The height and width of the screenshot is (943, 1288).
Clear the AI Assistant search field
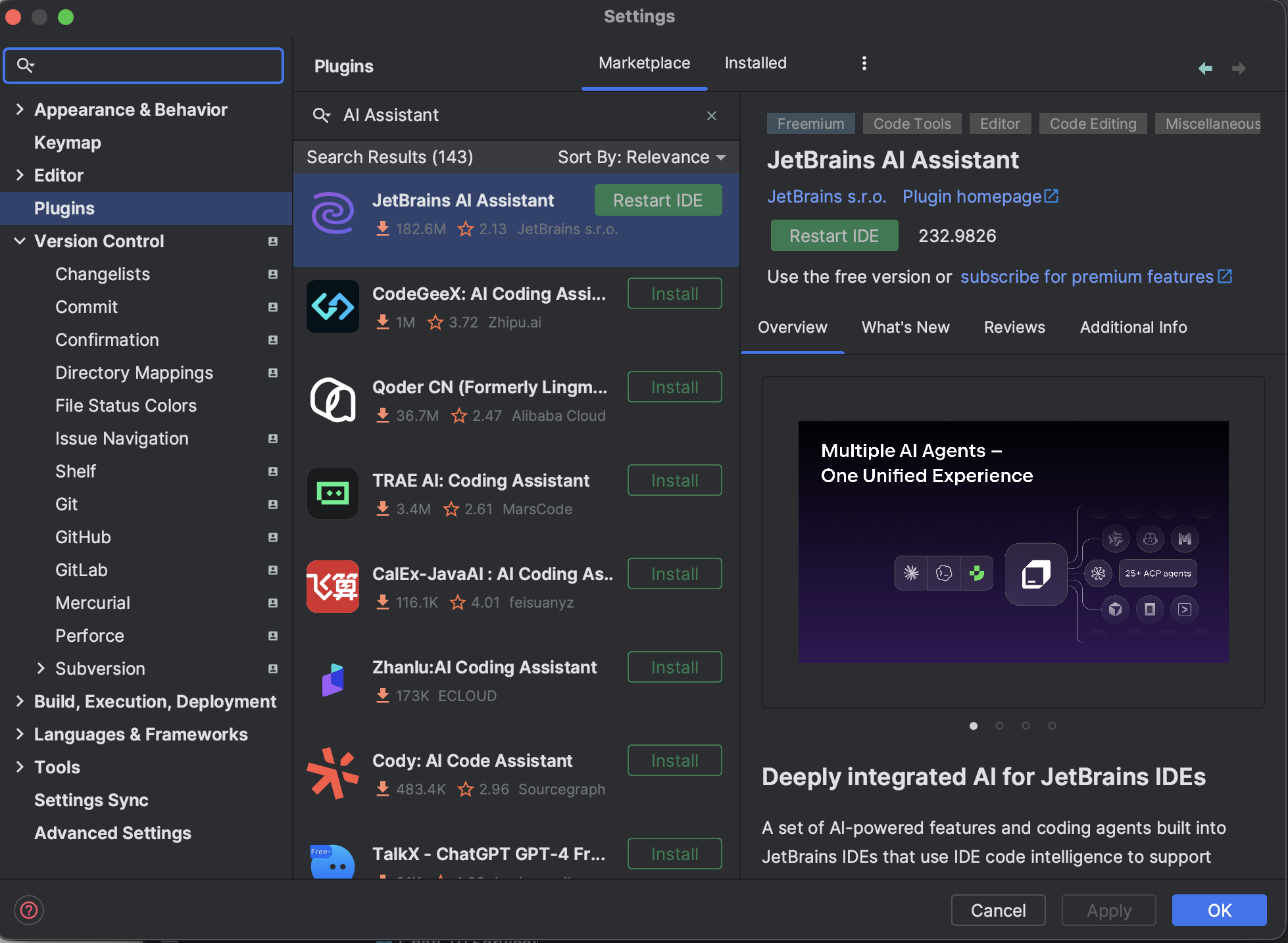coord(712,116)
